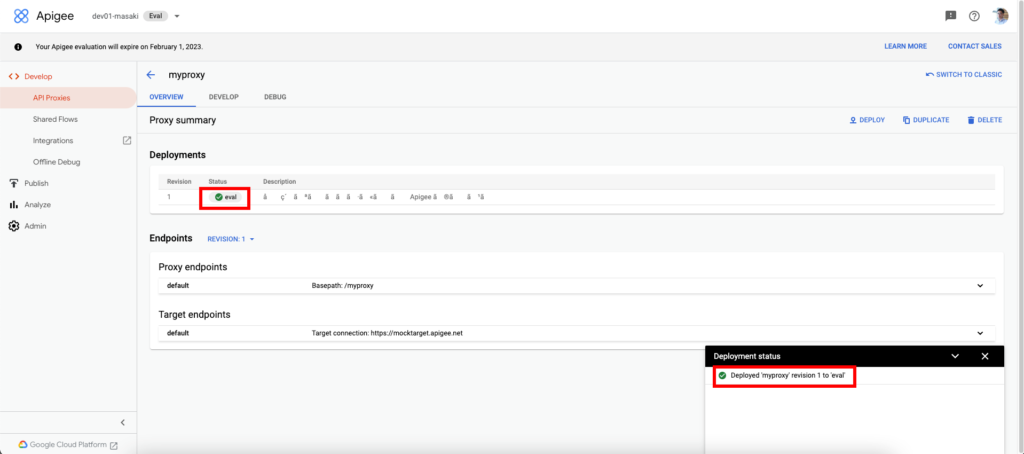Click the Deploy button
The height and width of the screenshot is (454, 1024).
pyautogui.click(x=867, y=120)
